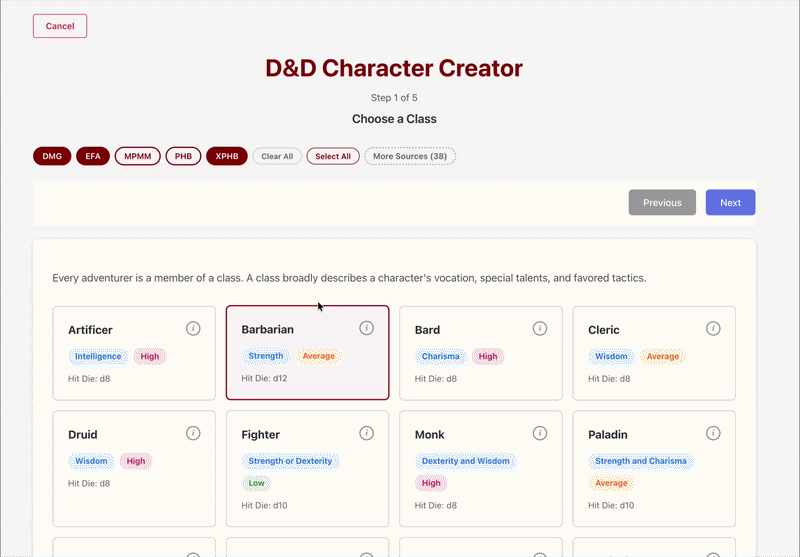Expand More Sources (38)

410,156
